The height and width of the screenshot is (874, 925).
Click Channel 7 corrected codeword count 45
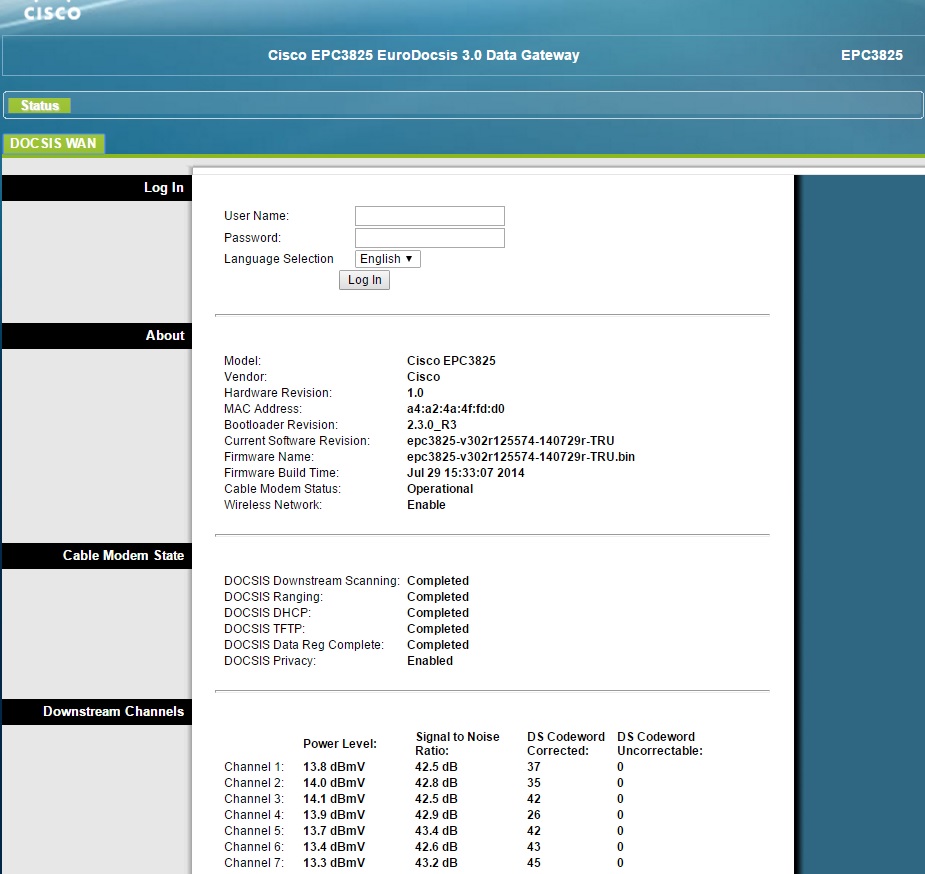coord(534,862)
